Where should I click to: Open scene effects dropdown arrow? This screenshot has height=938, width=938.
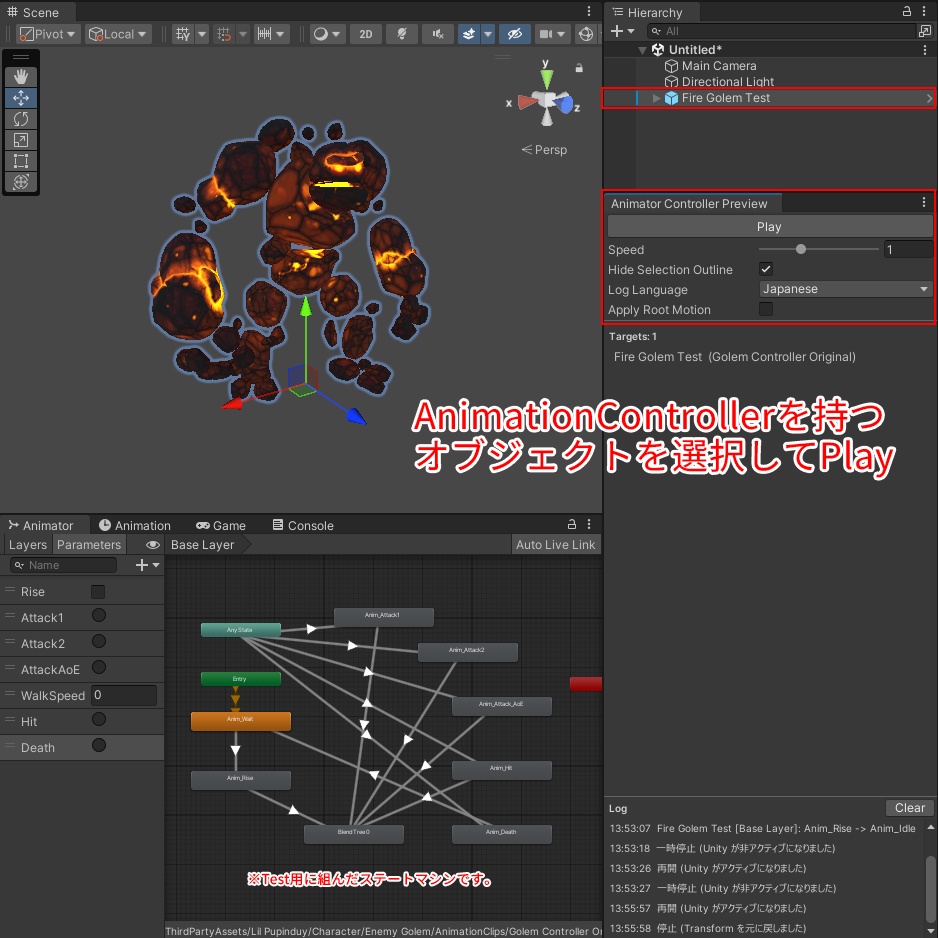[x=488, y=34]
